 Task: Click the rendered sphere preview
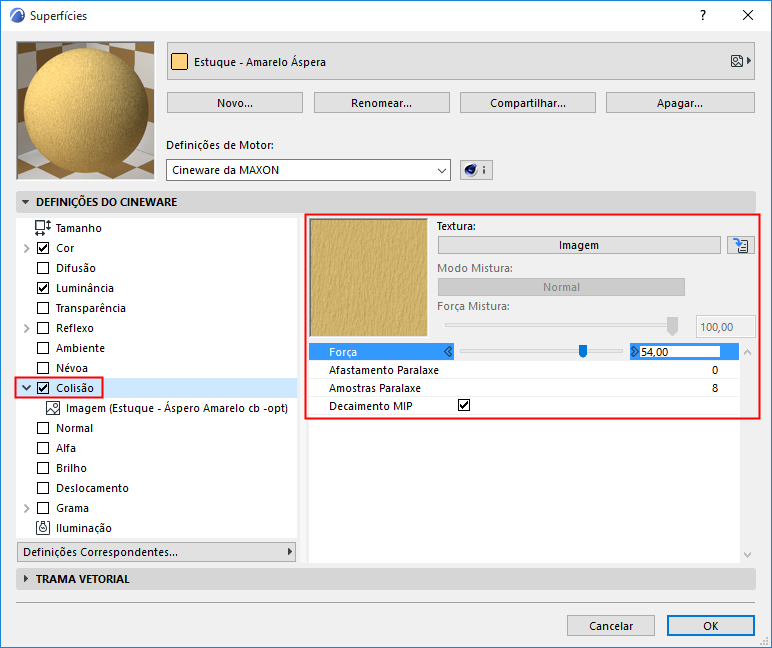click(86, 111)
